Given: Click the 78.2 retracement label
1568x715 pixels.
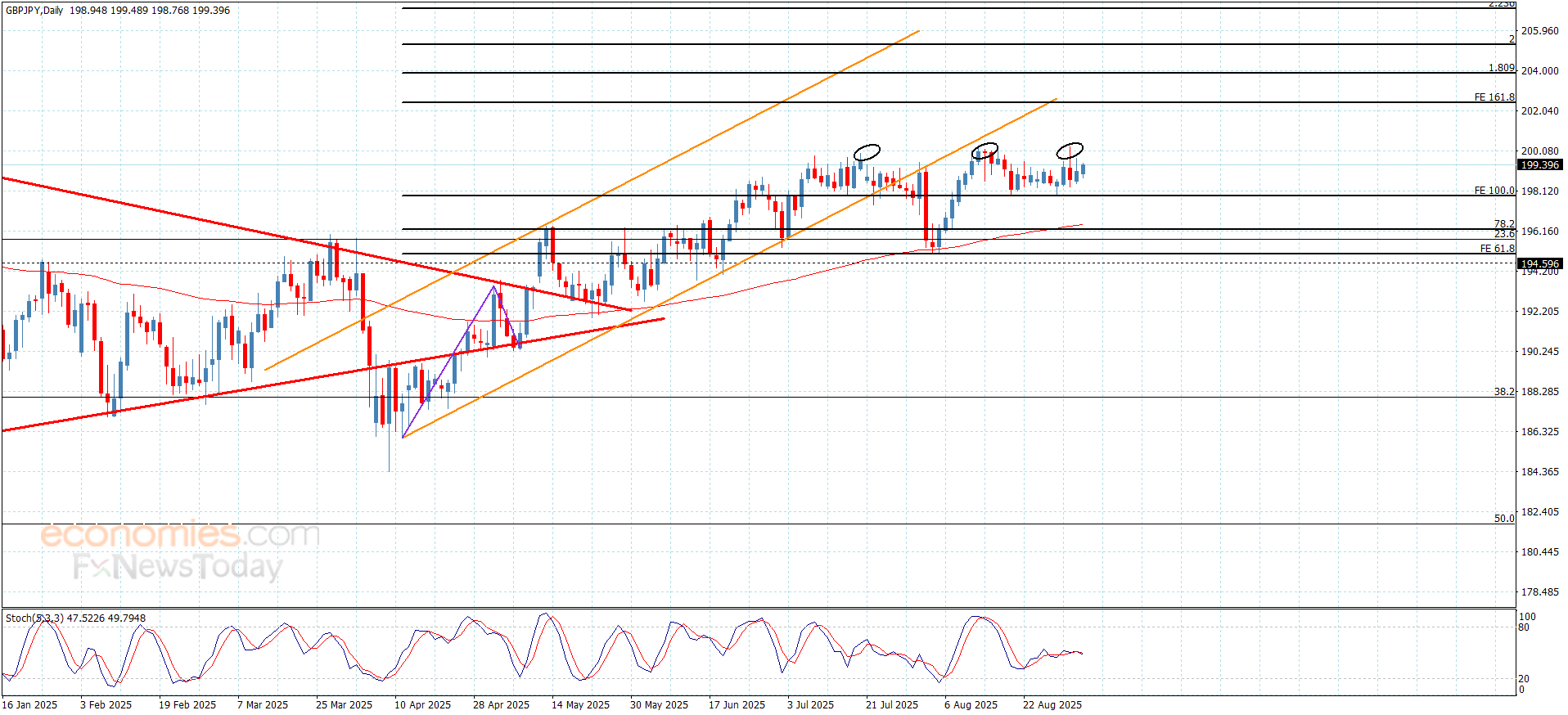Looking at the screenshot, I should [1504, 224].
